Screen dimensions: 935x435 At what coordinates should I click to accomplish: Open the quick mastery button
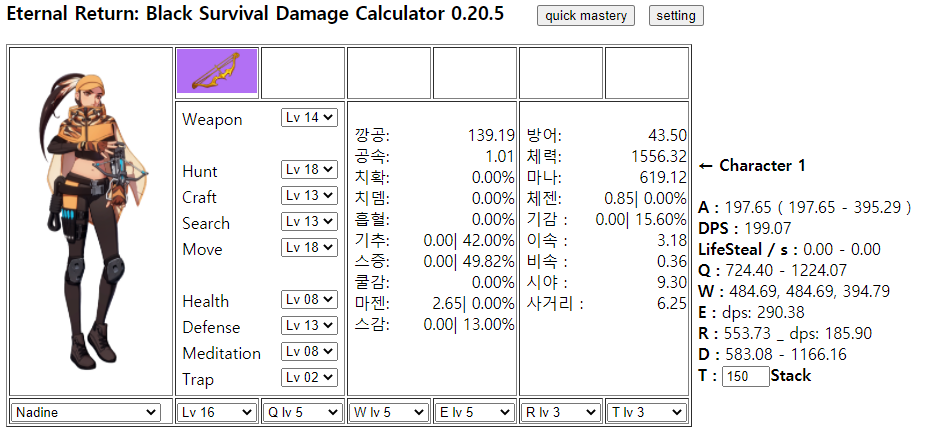(586, 16)
